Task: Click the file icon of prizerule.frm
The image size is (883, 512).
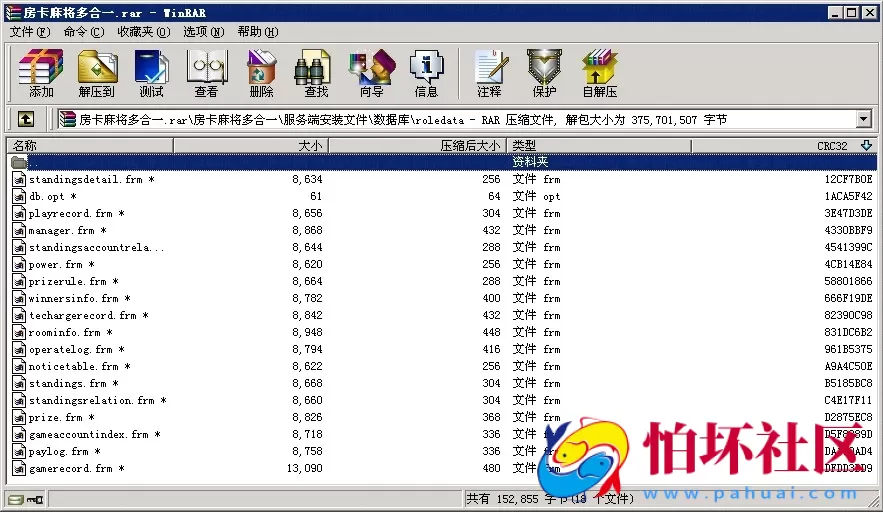Action: 19,281
